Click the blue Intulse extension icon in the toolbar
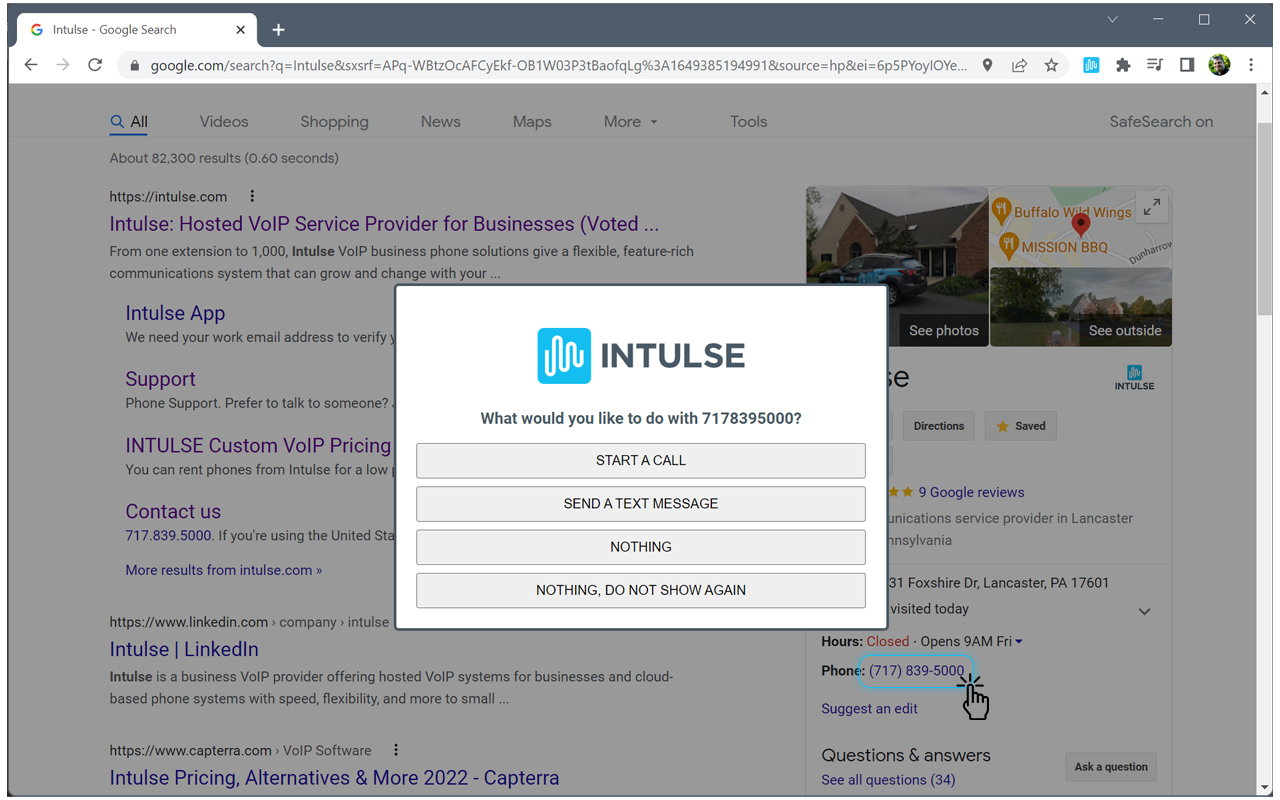The image size is (1280, 800). (1091, 64)
